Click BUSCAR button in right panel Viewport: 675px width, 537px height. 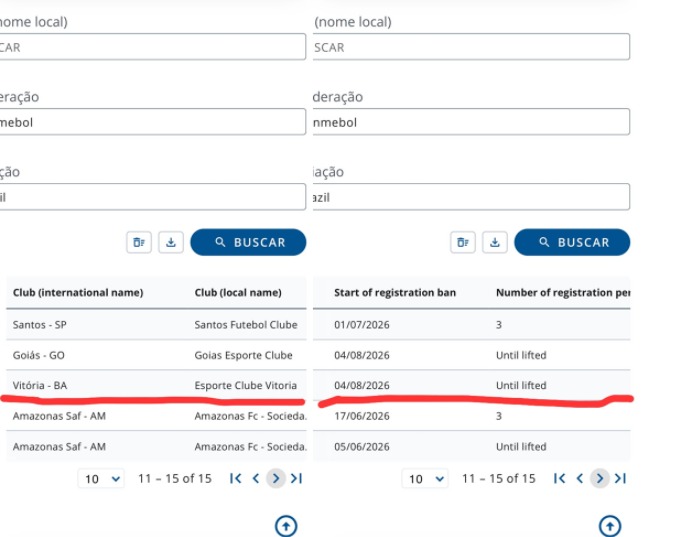pyautogui.click(x=572, y=242)
